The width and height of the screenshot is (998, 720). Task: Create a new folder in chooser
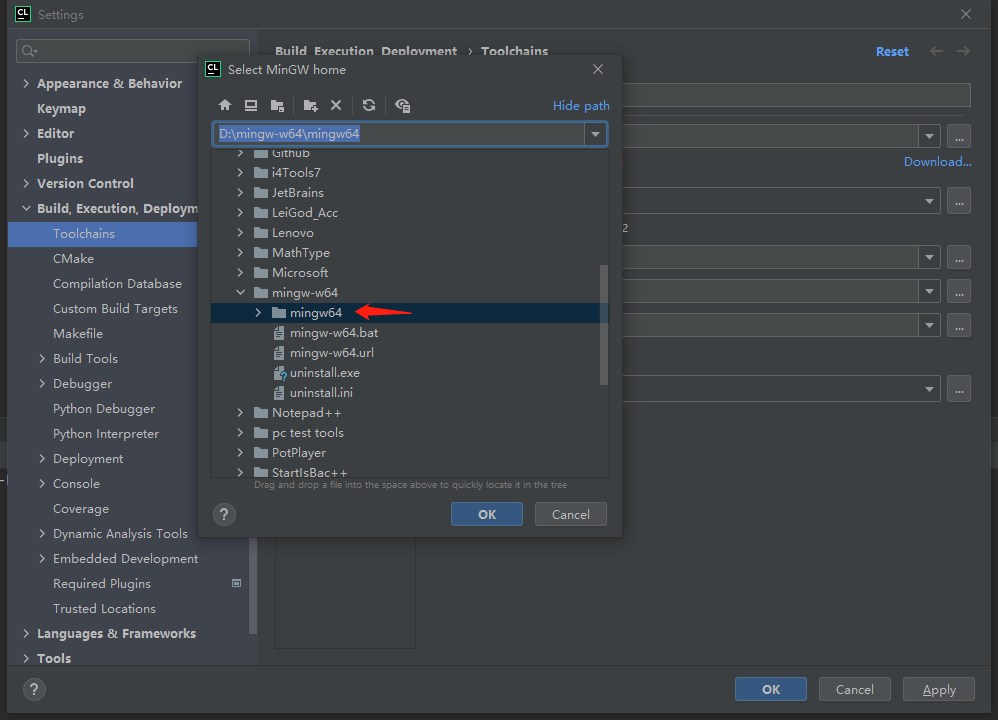tap(310, 105)
